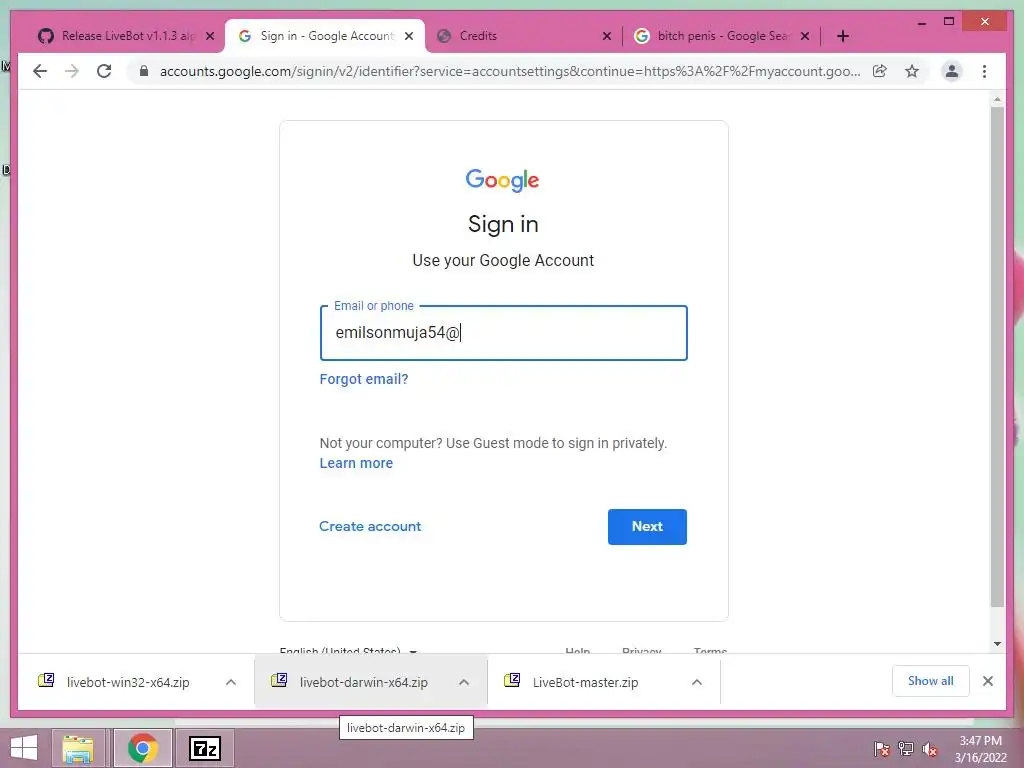Close the Release LiveBot tab
The height and width of the screenshot is (768, 1024).
click(x=210, y=36)
